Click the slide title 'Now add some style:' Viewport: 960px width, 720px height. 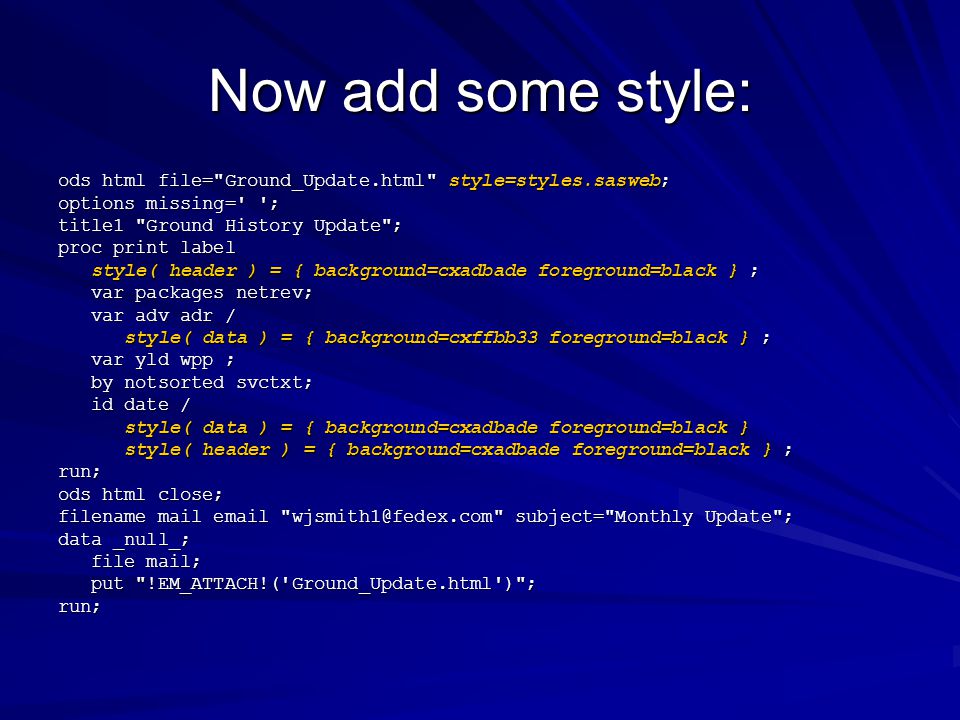480,92
